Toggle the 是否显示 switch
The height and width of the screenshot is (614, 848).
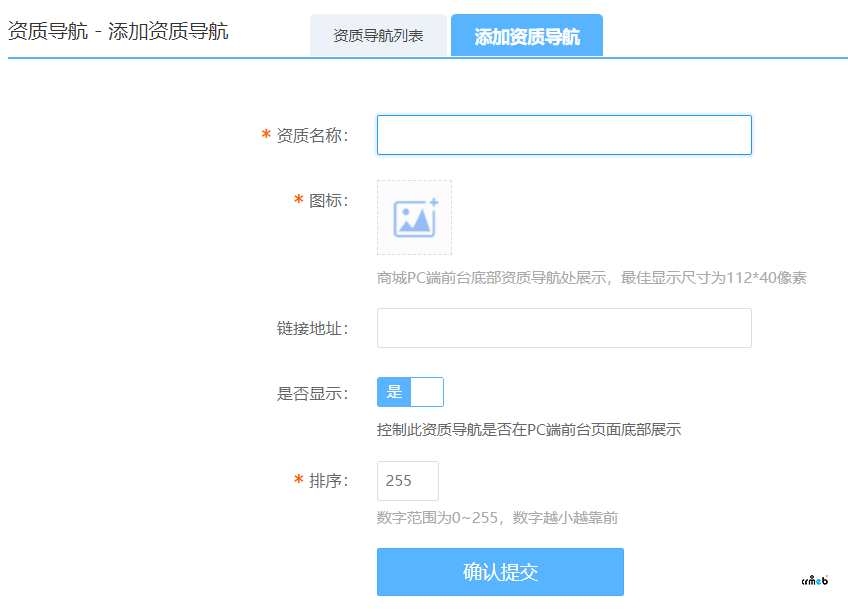coord(410,392)
